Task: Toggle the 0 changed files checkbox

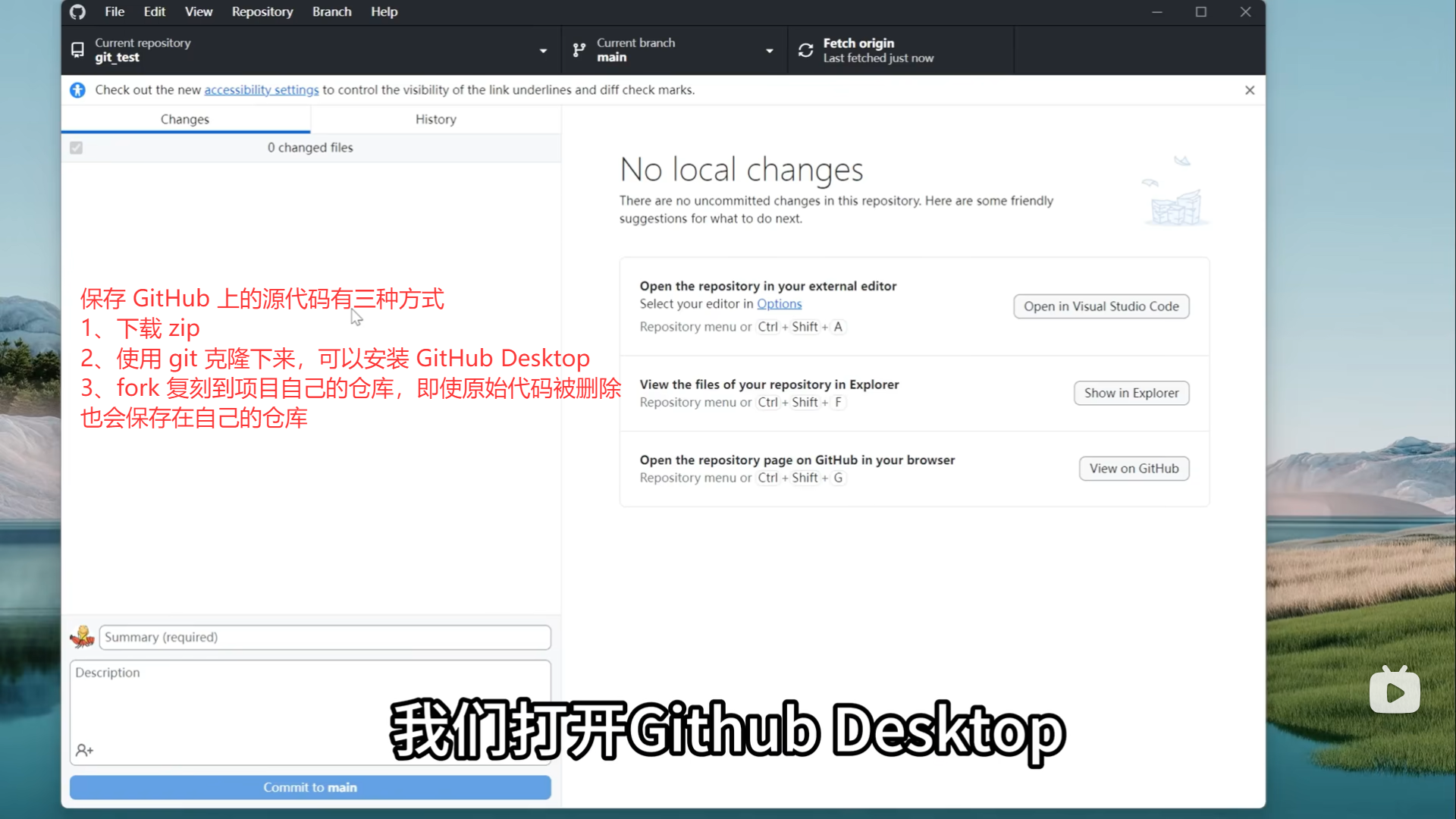Action: point(76,148)
